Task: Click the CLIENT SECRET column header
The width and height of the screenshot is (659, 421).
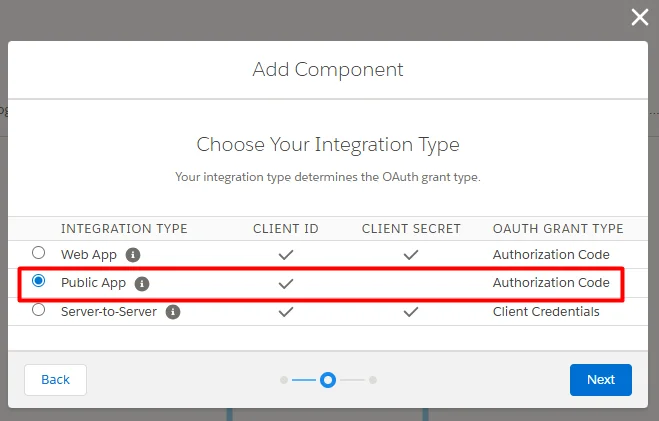Action: (x=411, y=229)
